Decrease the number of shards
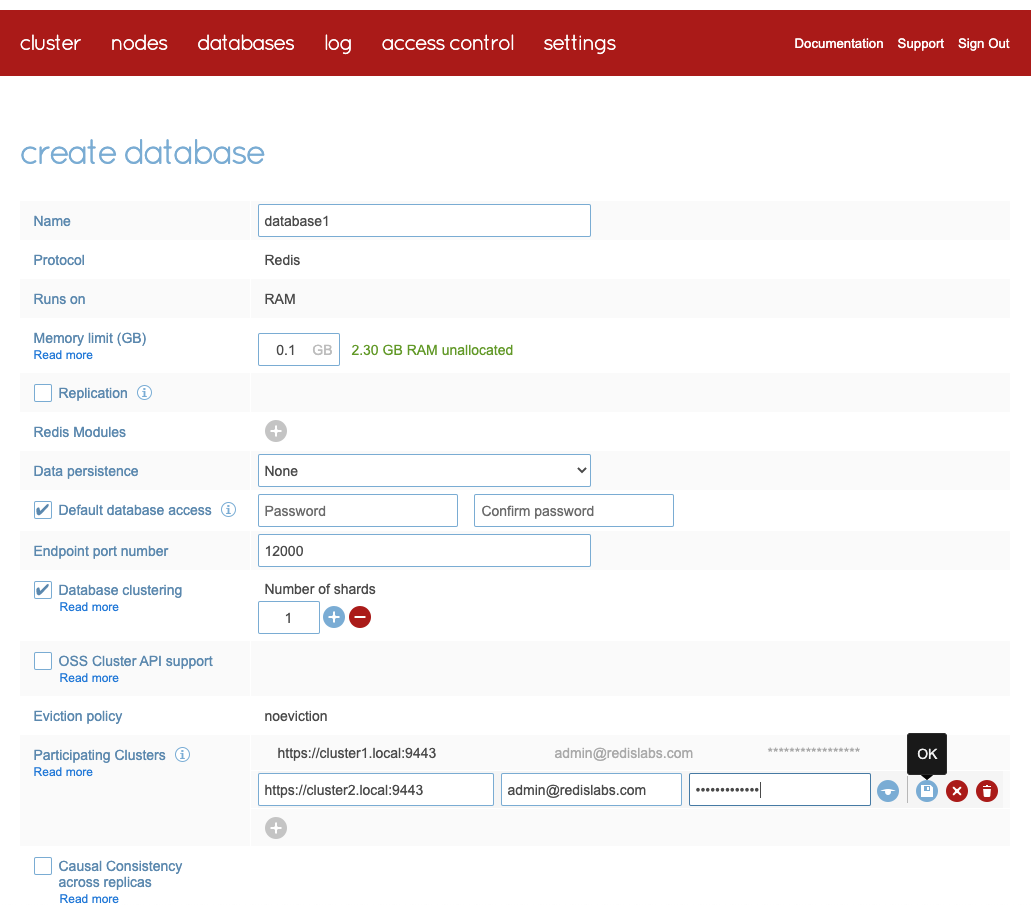The height and width of the screenshot is (905, 1031). 360,617
